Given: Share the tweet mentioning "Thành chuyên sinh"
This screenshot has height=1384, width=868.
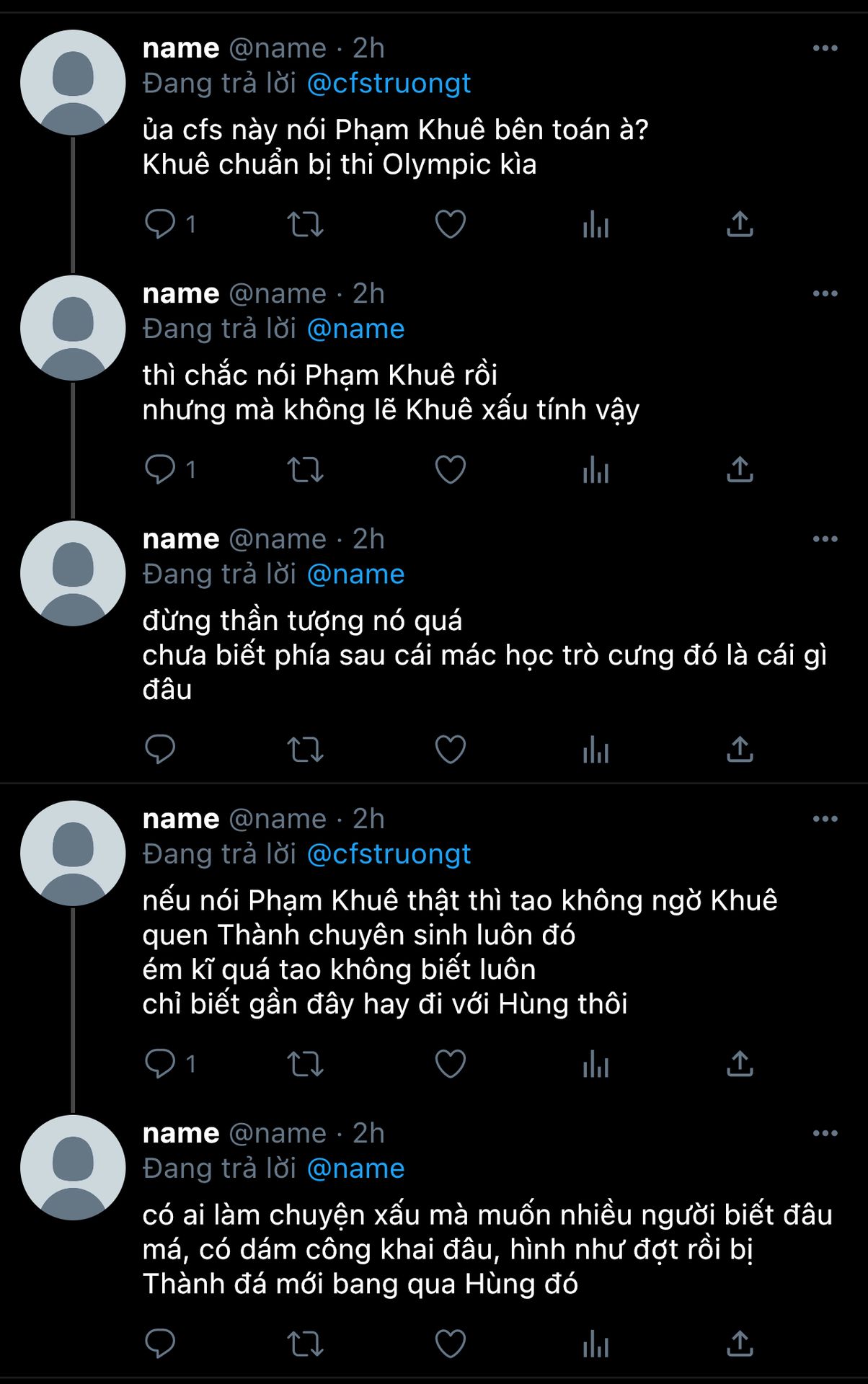Looking at the screenshot, I should point(740,1064).
